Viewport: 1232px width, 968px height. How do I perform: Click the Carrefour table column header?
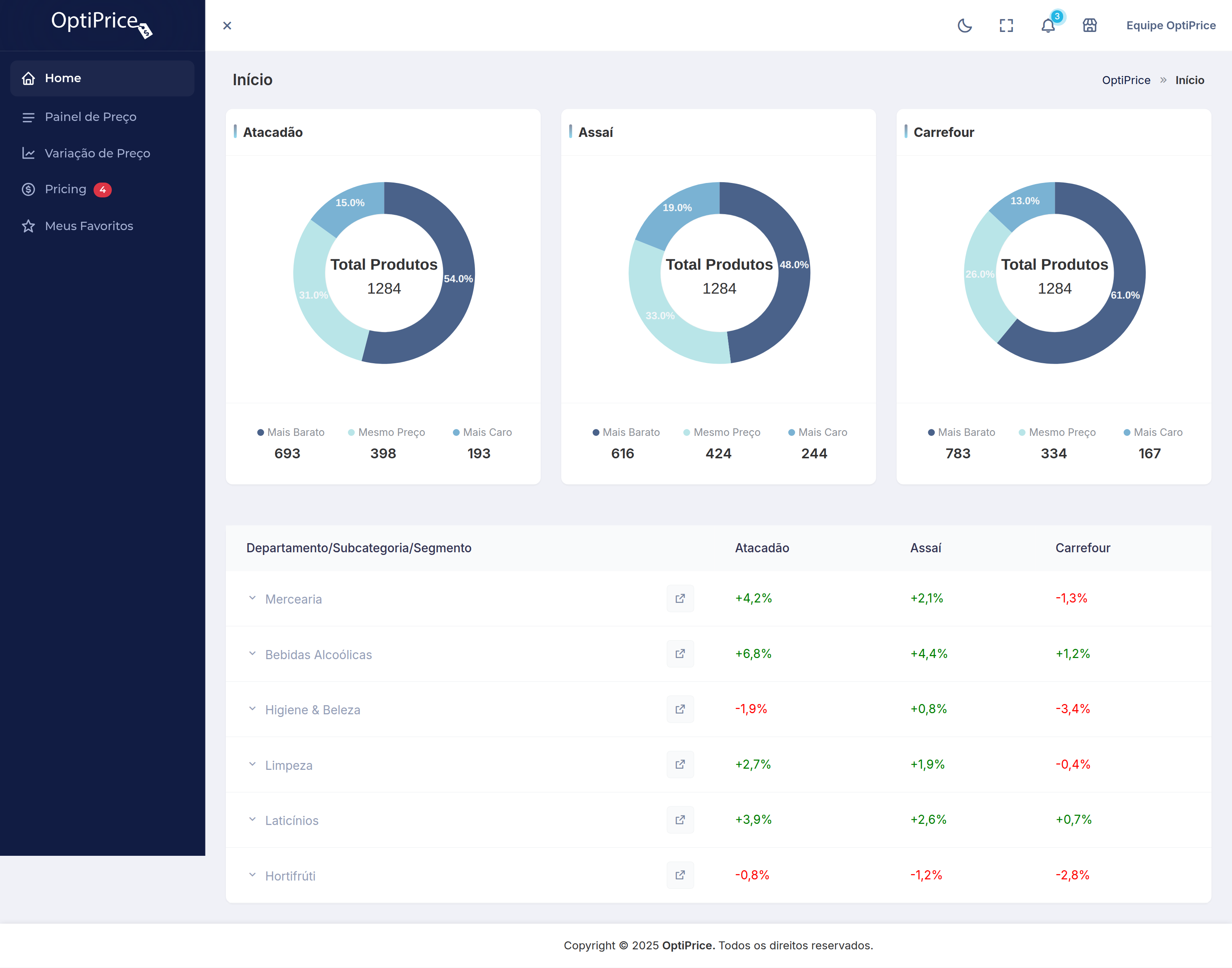[x=1083, y=548]
